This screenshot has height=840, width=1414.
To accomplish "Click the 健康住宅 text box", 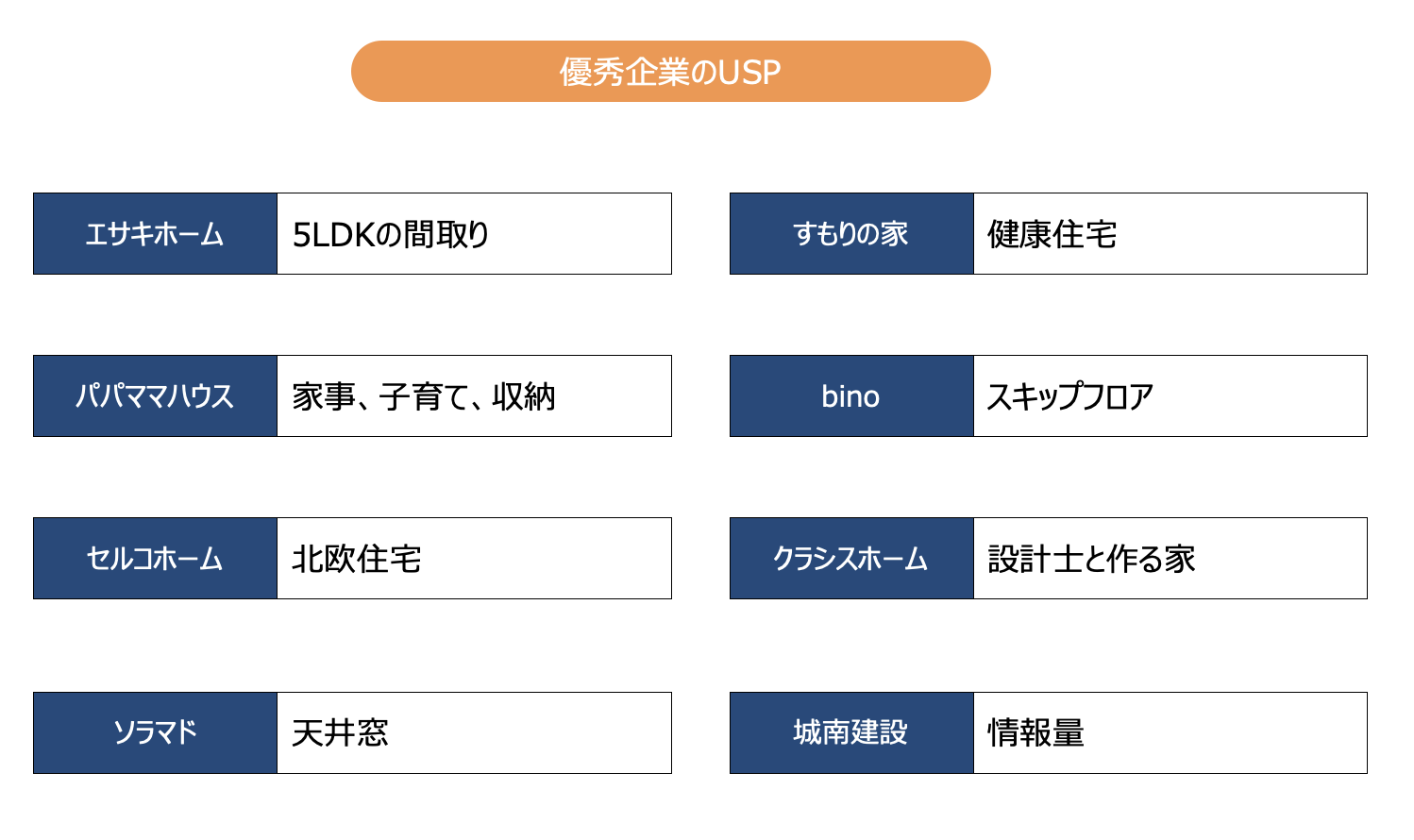I will (x=1170, y=234).
